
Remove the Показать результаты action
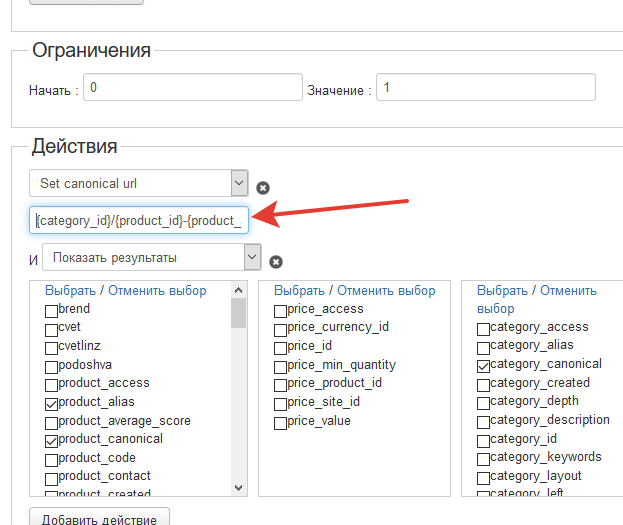276,262
